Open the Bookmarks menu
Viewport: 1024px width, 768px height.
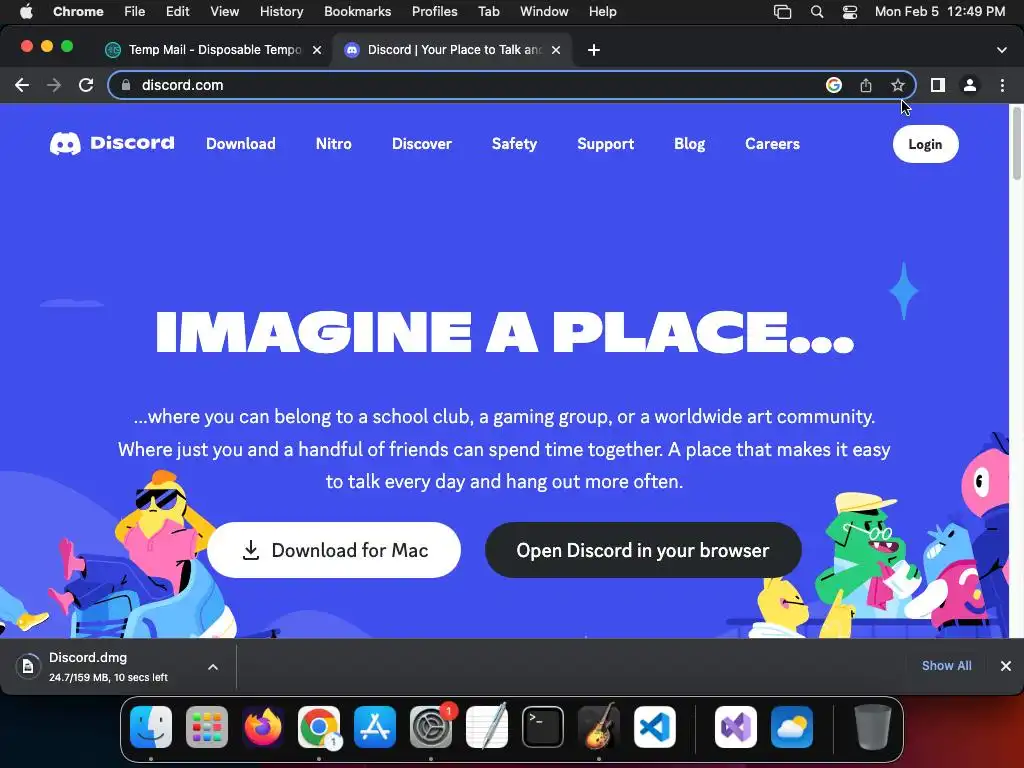pyautogui.click(x=357, y=12)
